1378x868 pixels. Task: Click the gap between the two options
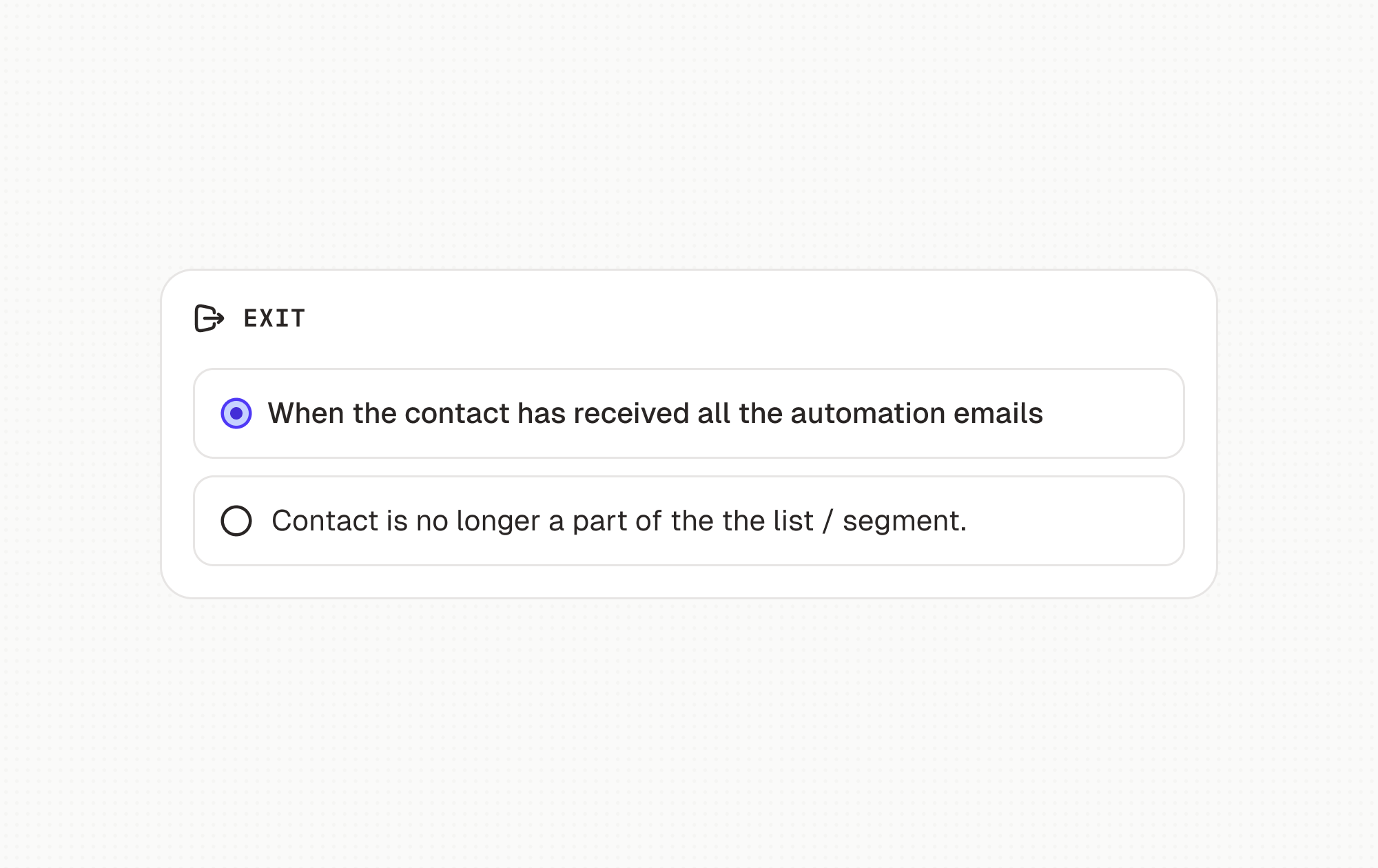tap(689, 467)
